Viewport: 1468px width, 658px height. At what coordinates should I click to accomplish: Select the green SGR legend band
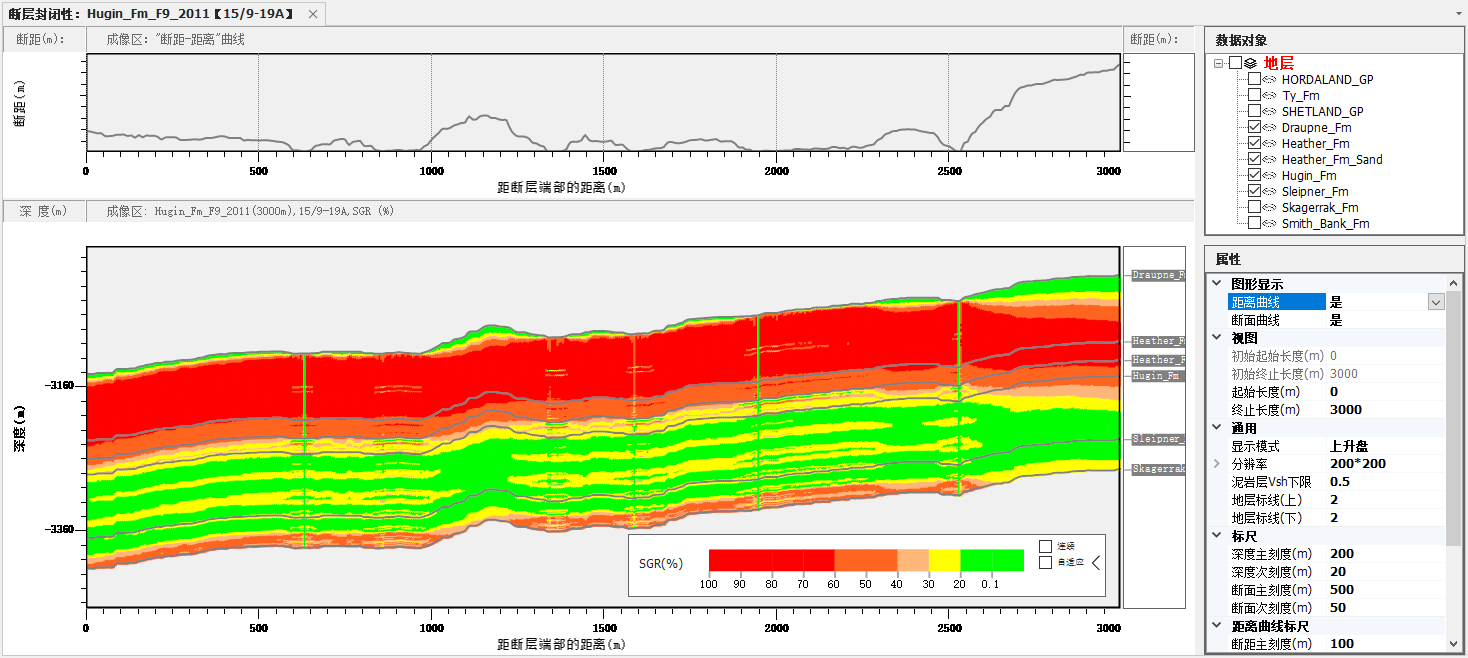point(992,560)
